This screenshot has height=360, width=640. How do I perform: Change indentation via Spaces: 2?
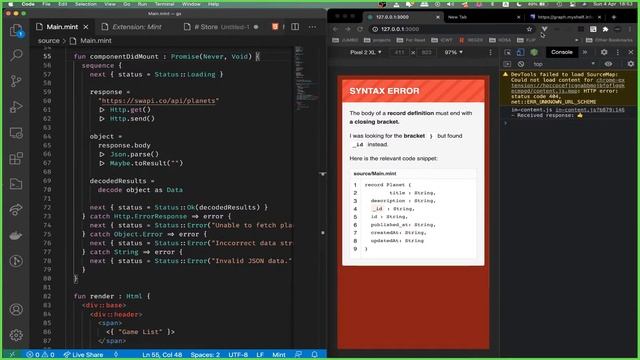click(205, 354)
